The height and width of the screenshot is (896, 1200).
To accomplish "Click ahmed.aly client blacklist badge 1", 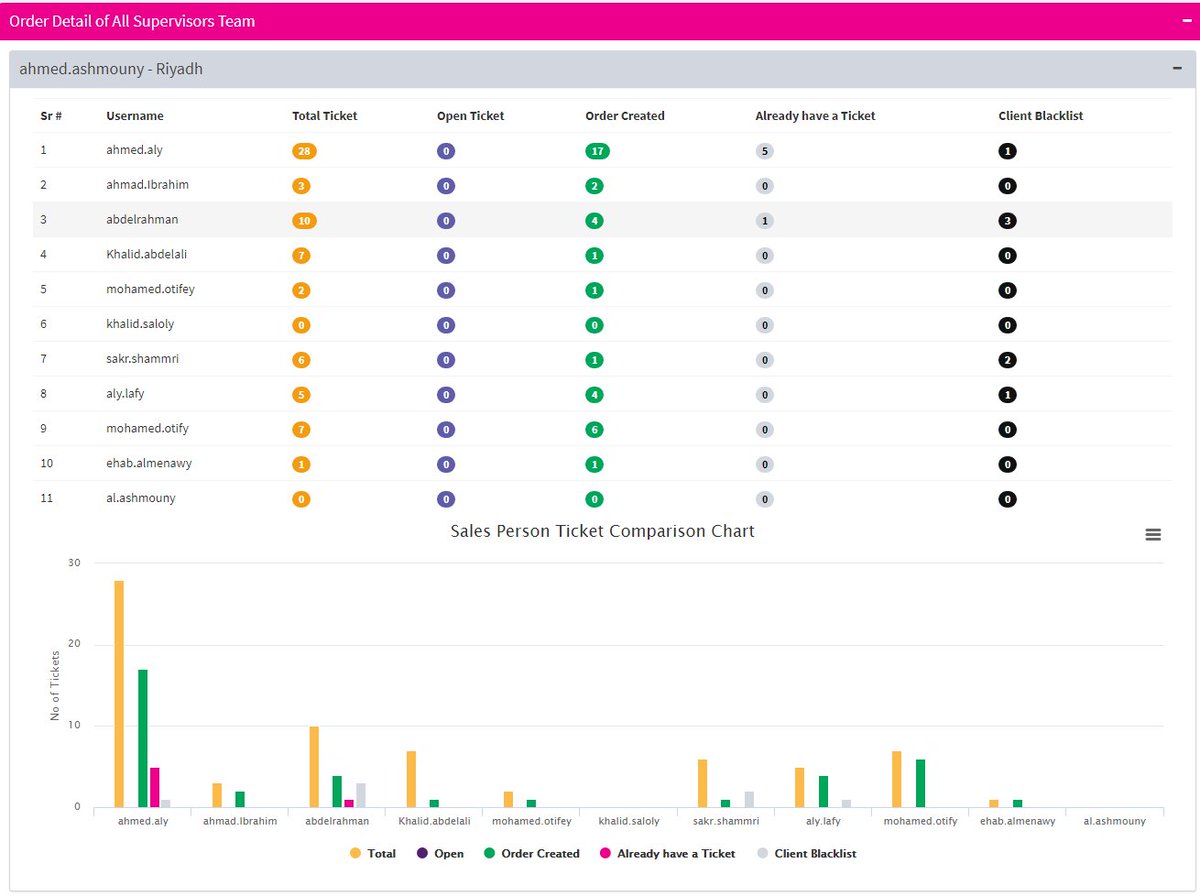I will pos(1008,151).
